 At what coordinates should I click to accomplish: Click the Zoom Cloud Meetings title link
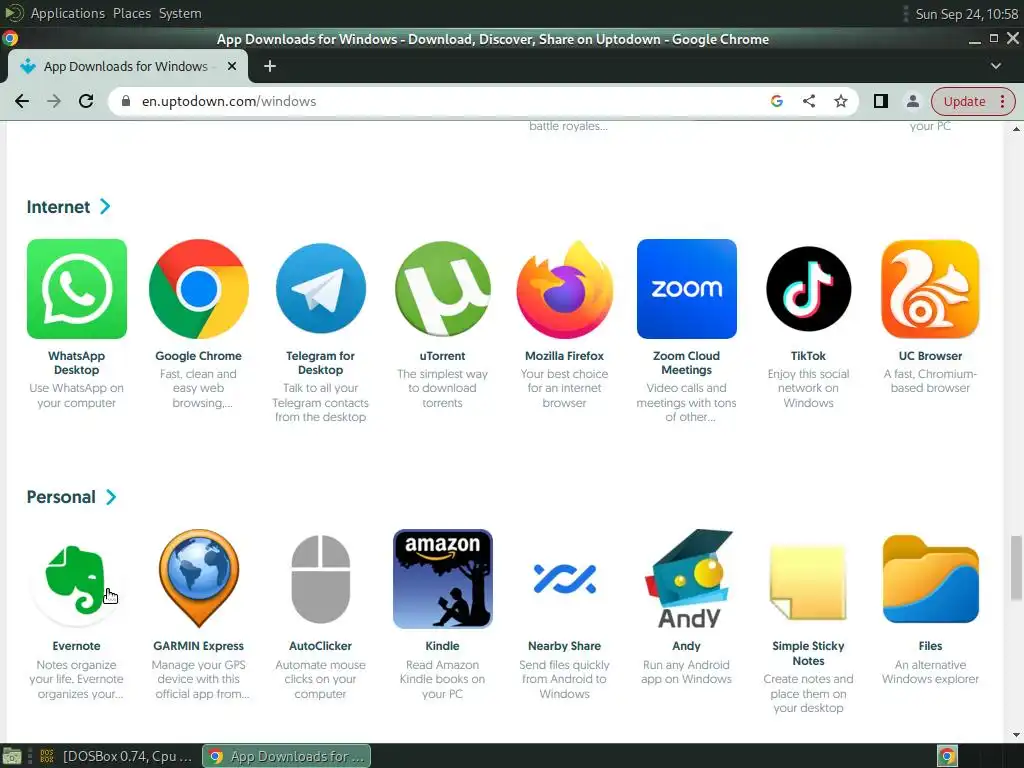pyautogui.click(x=686, y=362)
